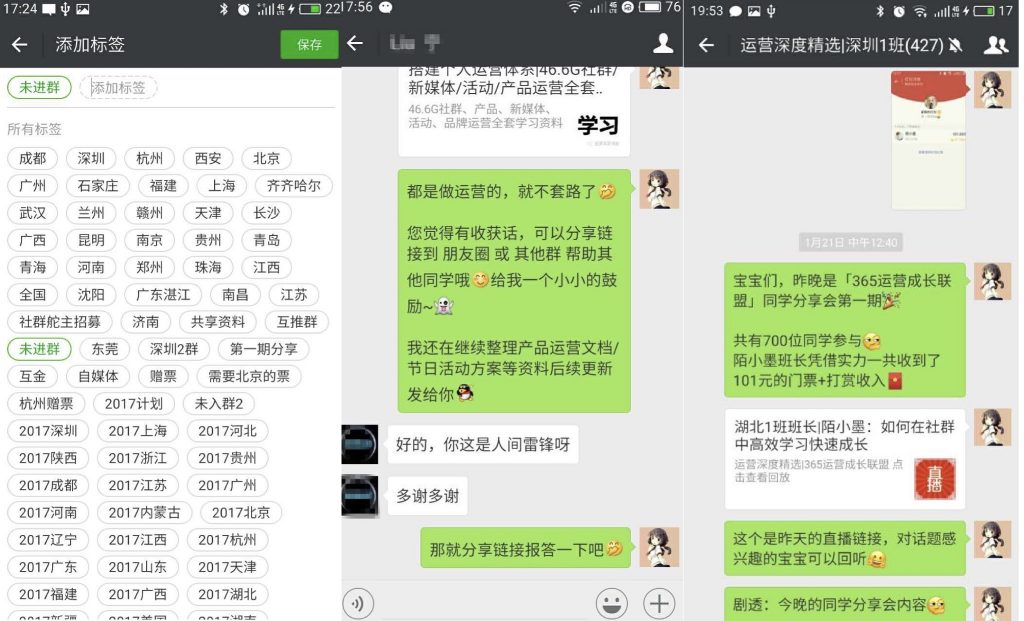
Task: Select the 齐齐哈尔 tag
Action: point(294,186)
